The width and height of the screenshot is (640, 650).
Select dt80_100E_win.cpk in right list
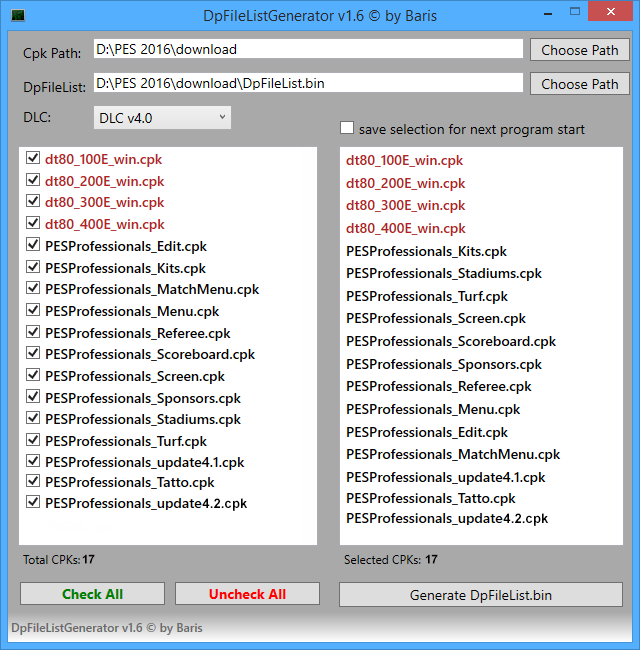tap(405, 160)
